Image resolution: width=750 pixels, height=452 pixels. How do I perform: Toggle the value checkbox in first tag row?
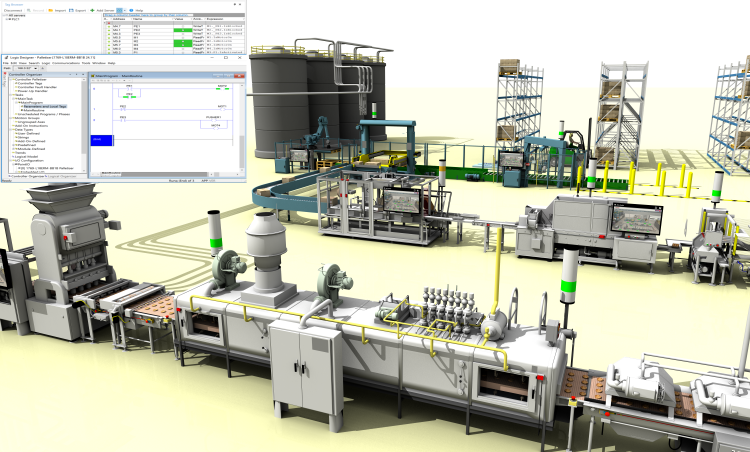[183, 26]
